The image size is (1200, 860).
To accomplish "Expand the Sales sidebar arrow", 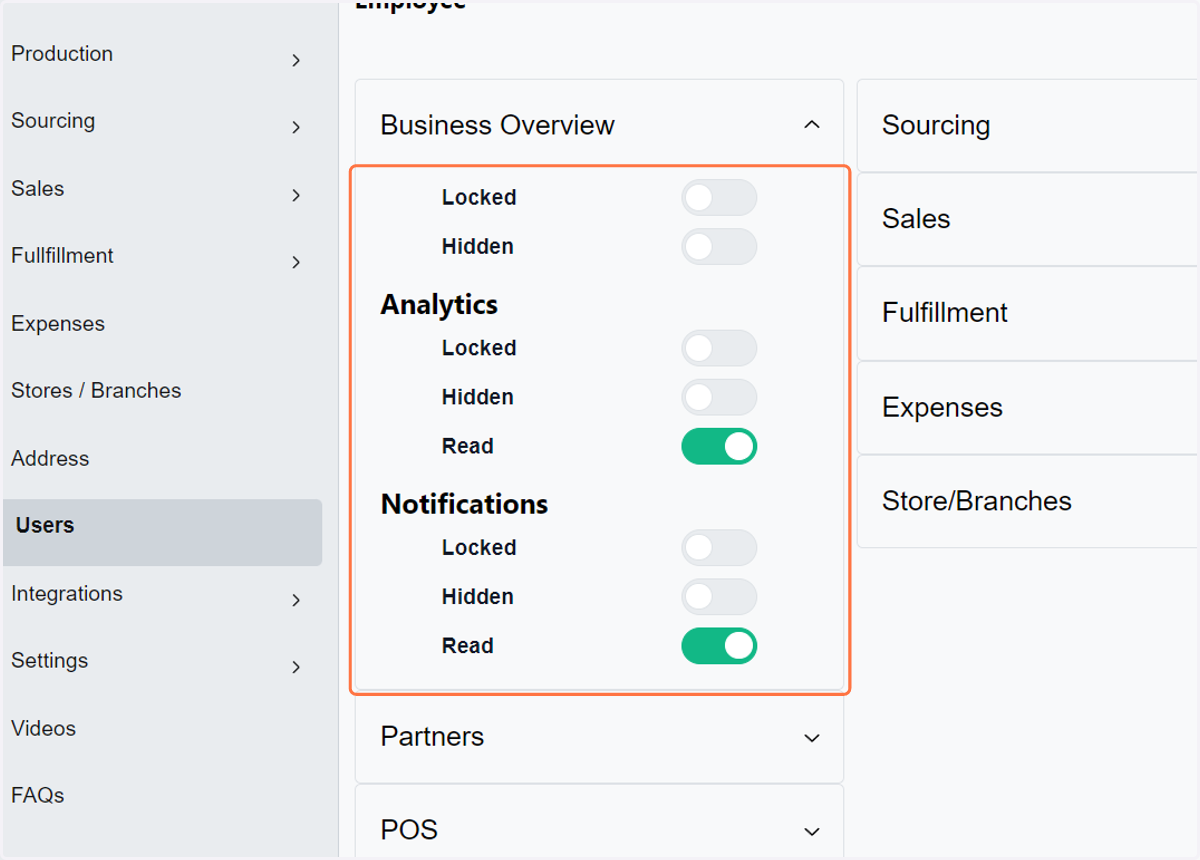I will click(296, 195).
